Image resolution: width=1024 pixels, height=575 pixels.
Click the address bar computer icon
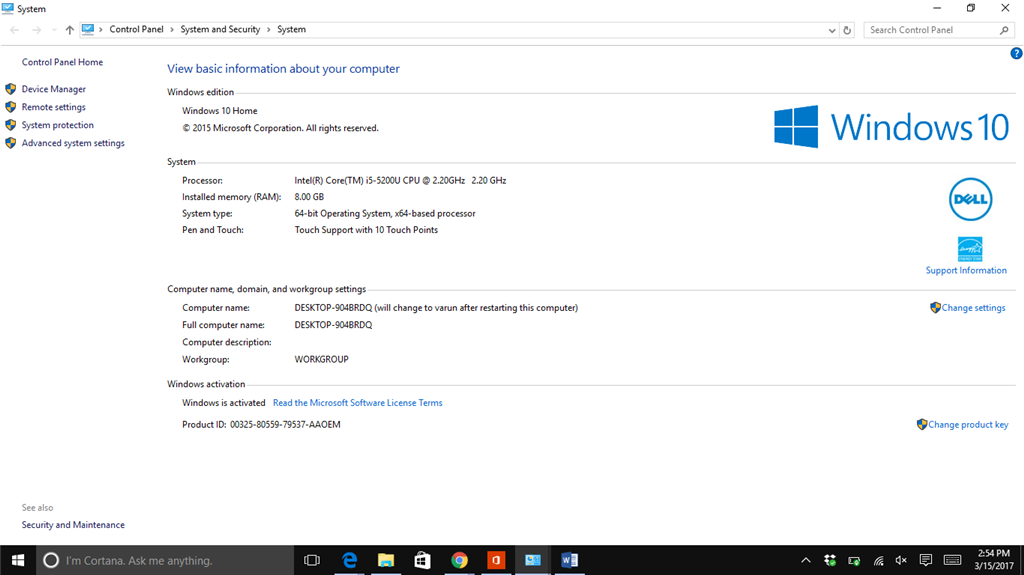(x=88, y=29)
